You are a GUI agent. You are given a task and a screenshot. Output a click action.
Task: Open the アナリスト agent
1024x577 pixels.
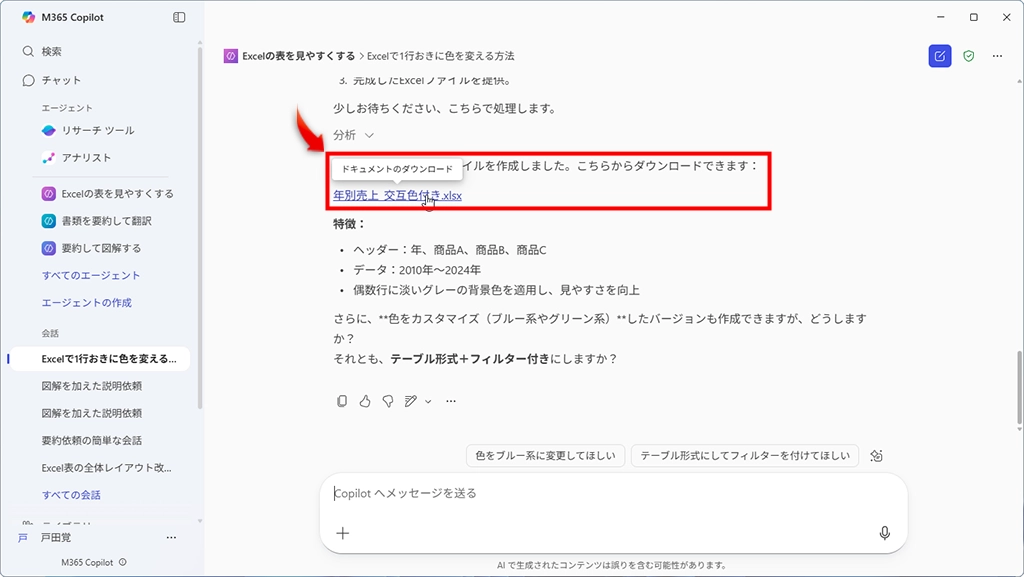pos(86,157)
